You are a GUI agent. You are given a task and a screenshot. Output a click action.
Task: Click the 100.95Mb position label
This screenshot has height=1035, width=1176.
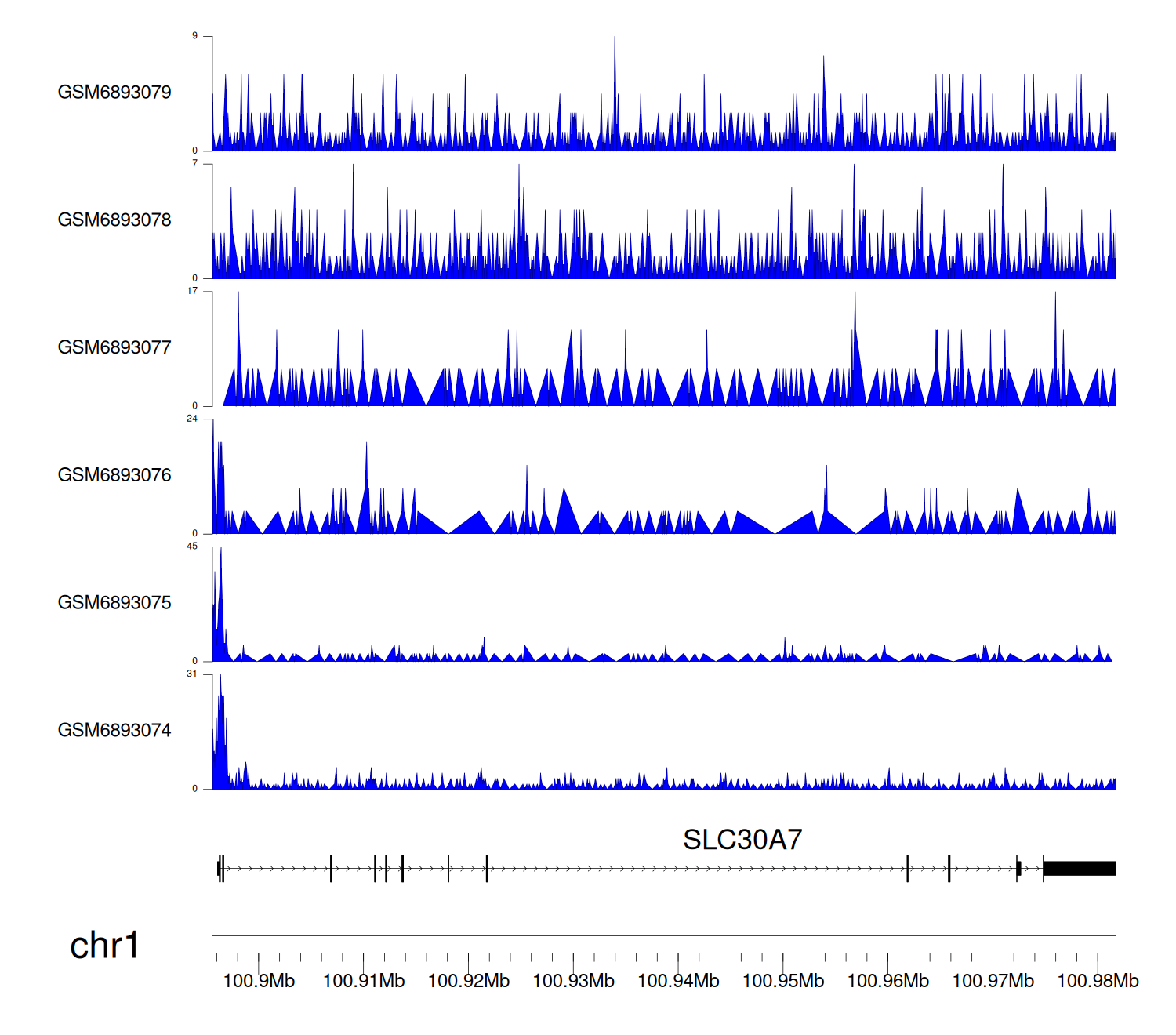coord(783,981)
